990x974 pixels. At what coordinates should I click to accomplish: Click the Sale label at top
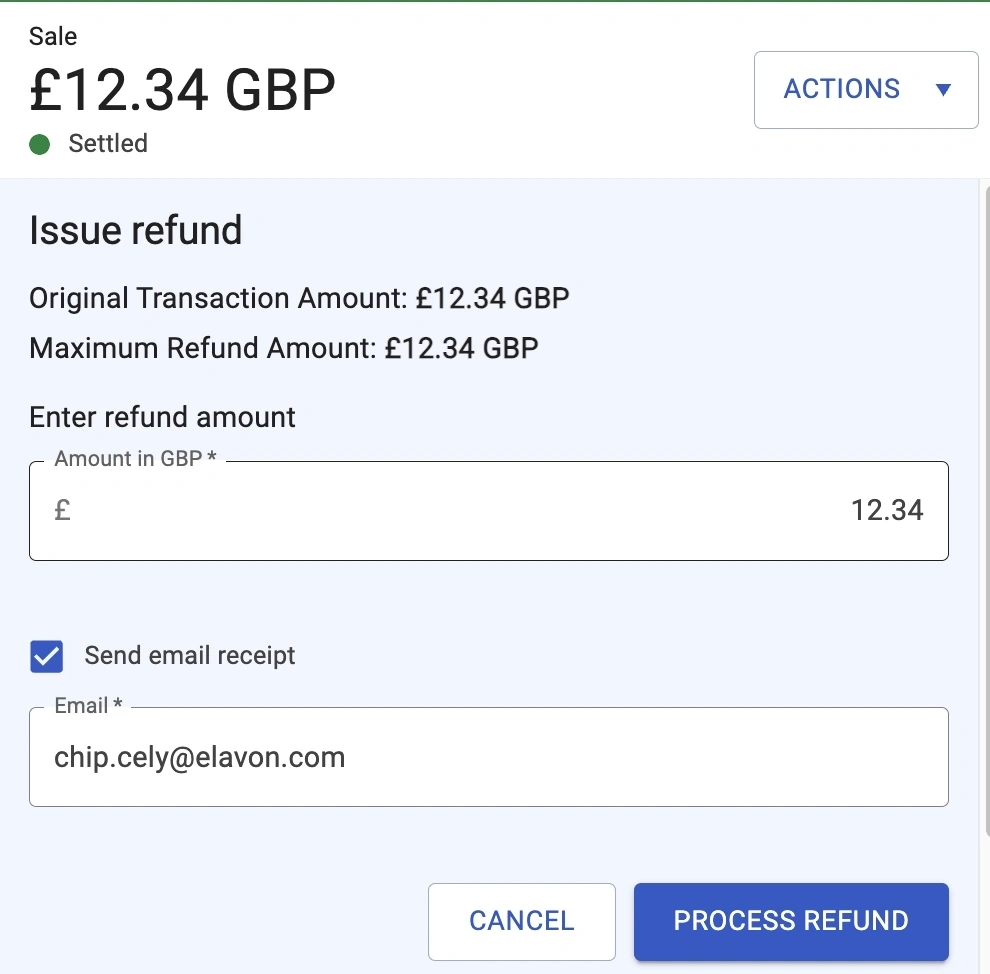click(53, 37)
